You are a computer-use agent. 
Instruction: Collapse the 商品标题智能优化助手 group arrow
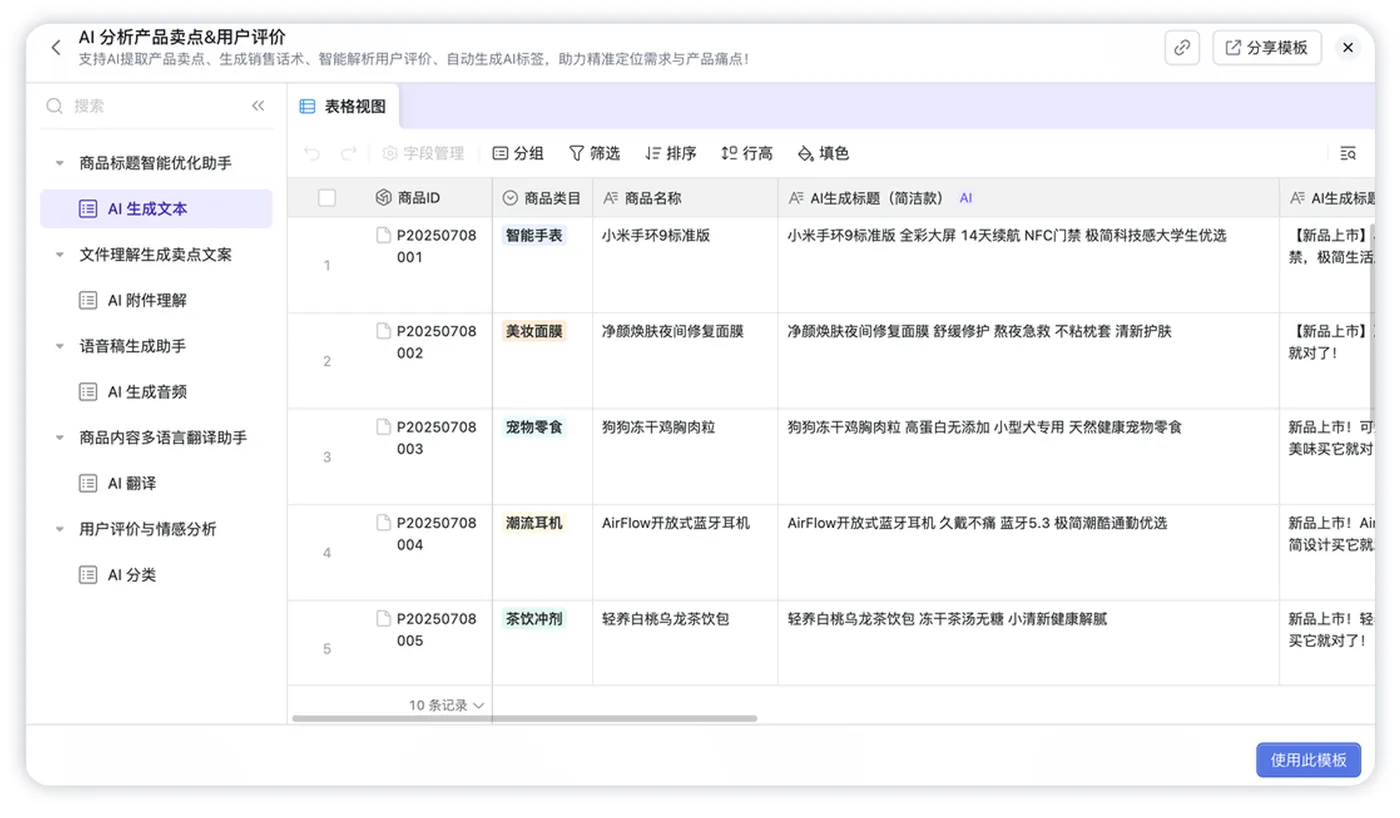(x=60, y=163)
